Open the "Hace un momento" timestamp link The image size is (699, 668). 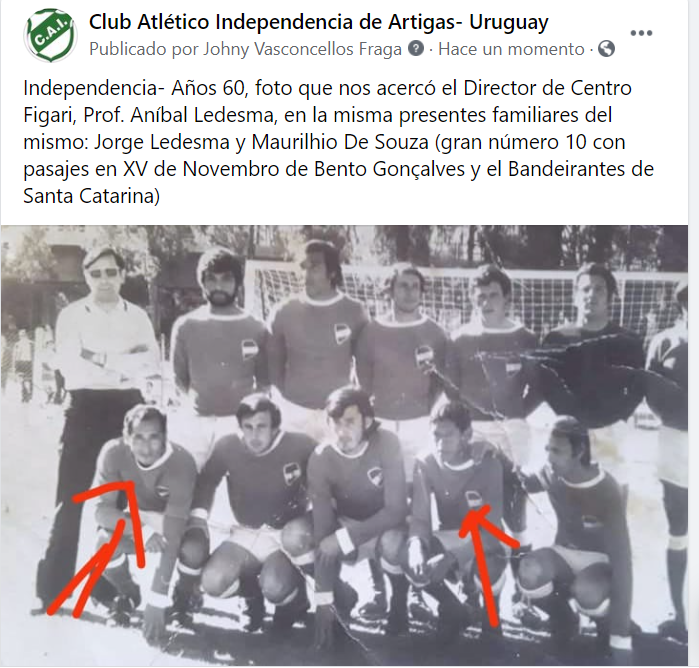coord(511,49)
